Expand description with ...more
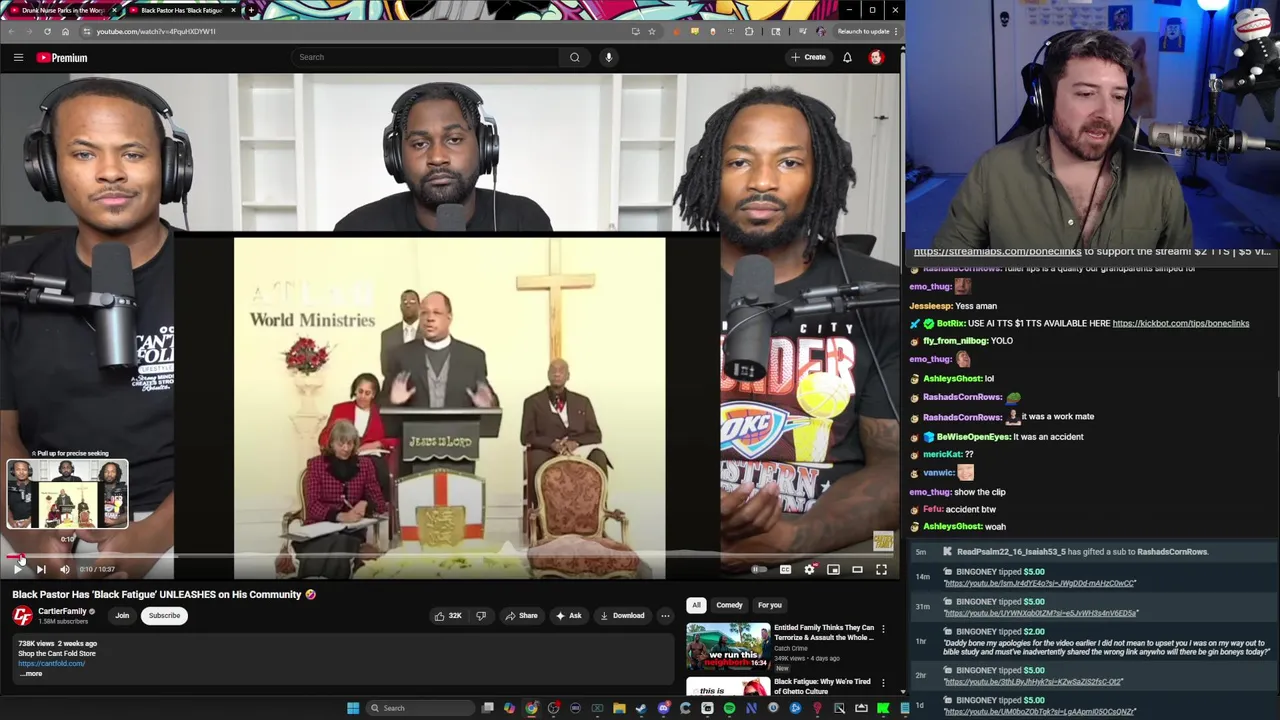 pyautogui.click(x=31, y=673)
